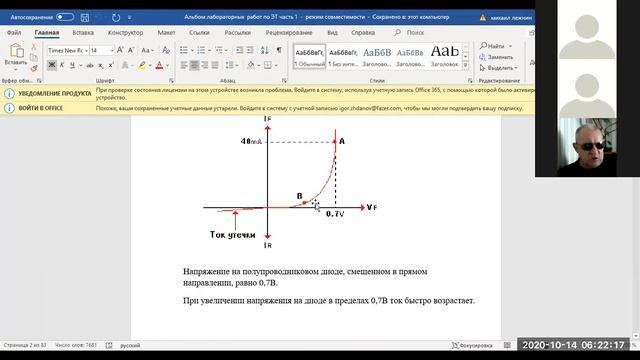
Task: Justify the text
Action: (215, 65)
